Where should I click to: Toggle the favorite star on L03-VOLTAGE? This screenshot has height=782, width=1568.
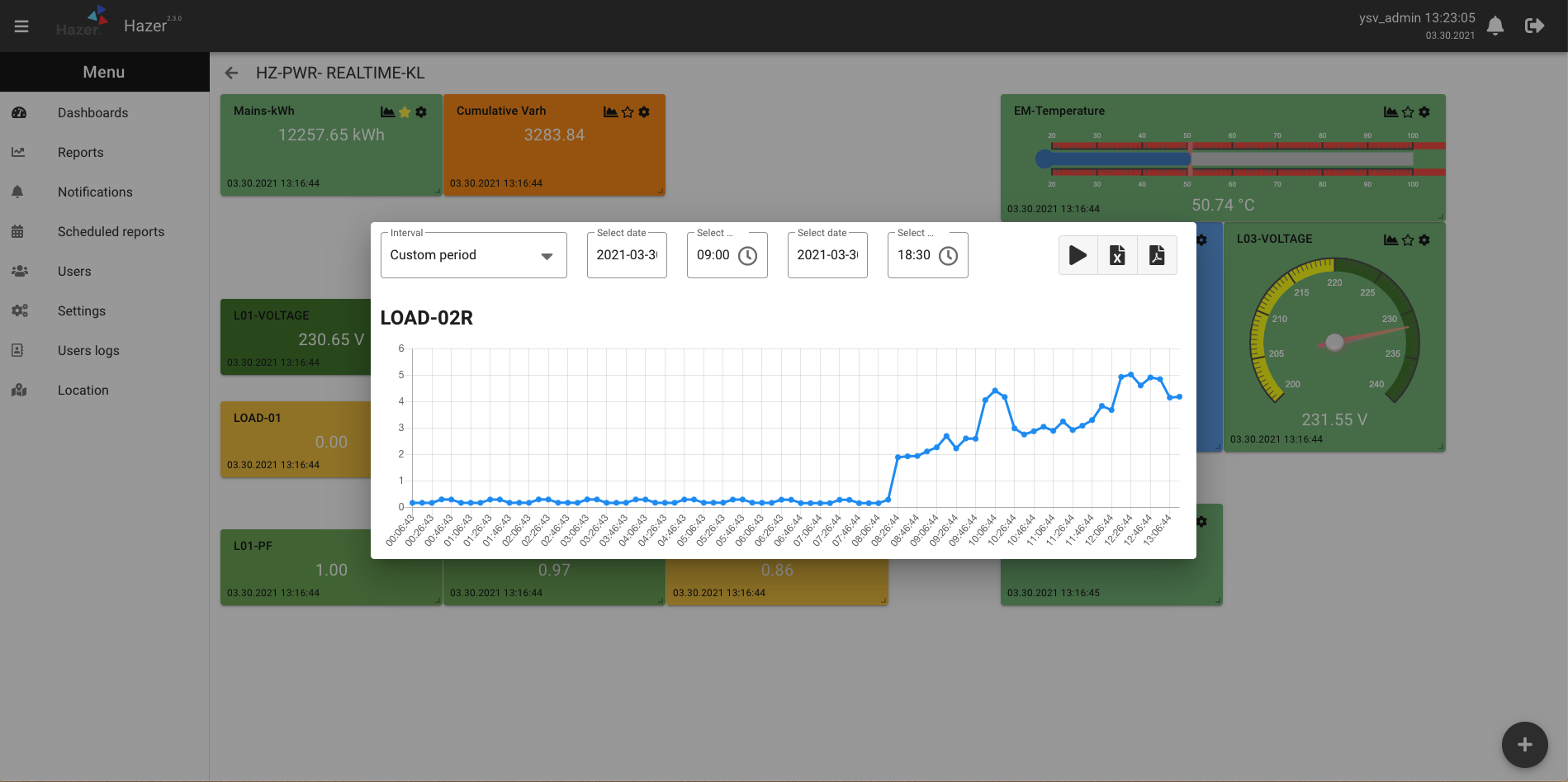[1408, 239]
